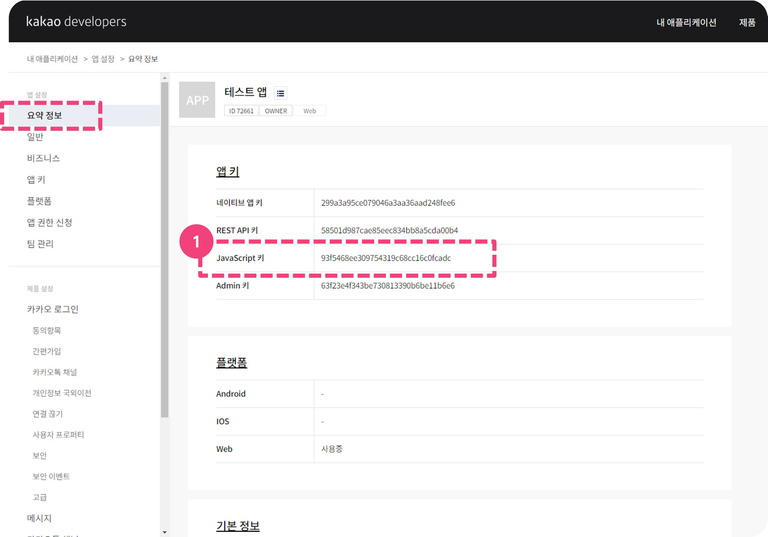Screen dimensions: 768x537
Task: Click the Android platform row label
Action: pyautogui.click(x=231, y=394)
